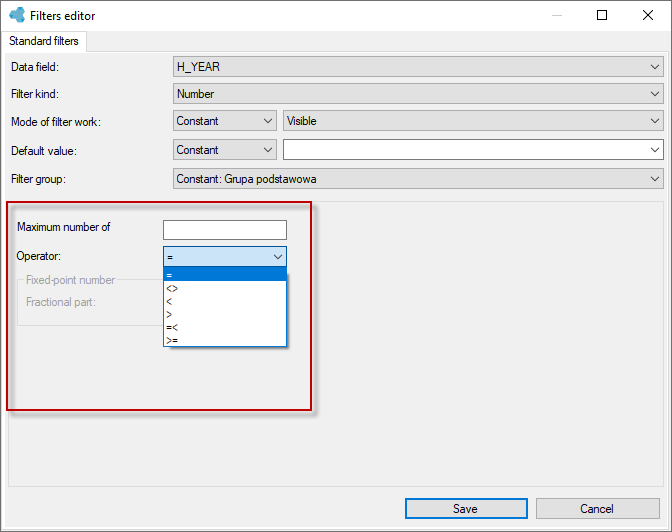Choose the < operator from the list

[x=225, y=301]
